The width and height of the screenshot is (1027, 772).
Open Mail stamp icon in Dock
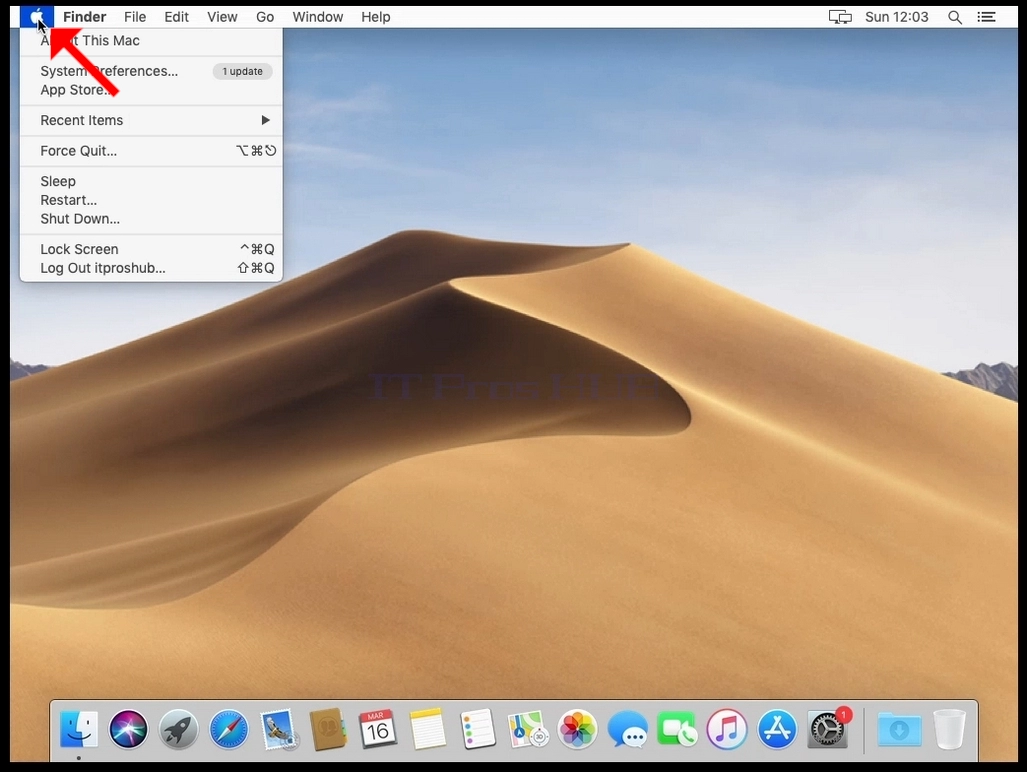[x=278, y=729]
